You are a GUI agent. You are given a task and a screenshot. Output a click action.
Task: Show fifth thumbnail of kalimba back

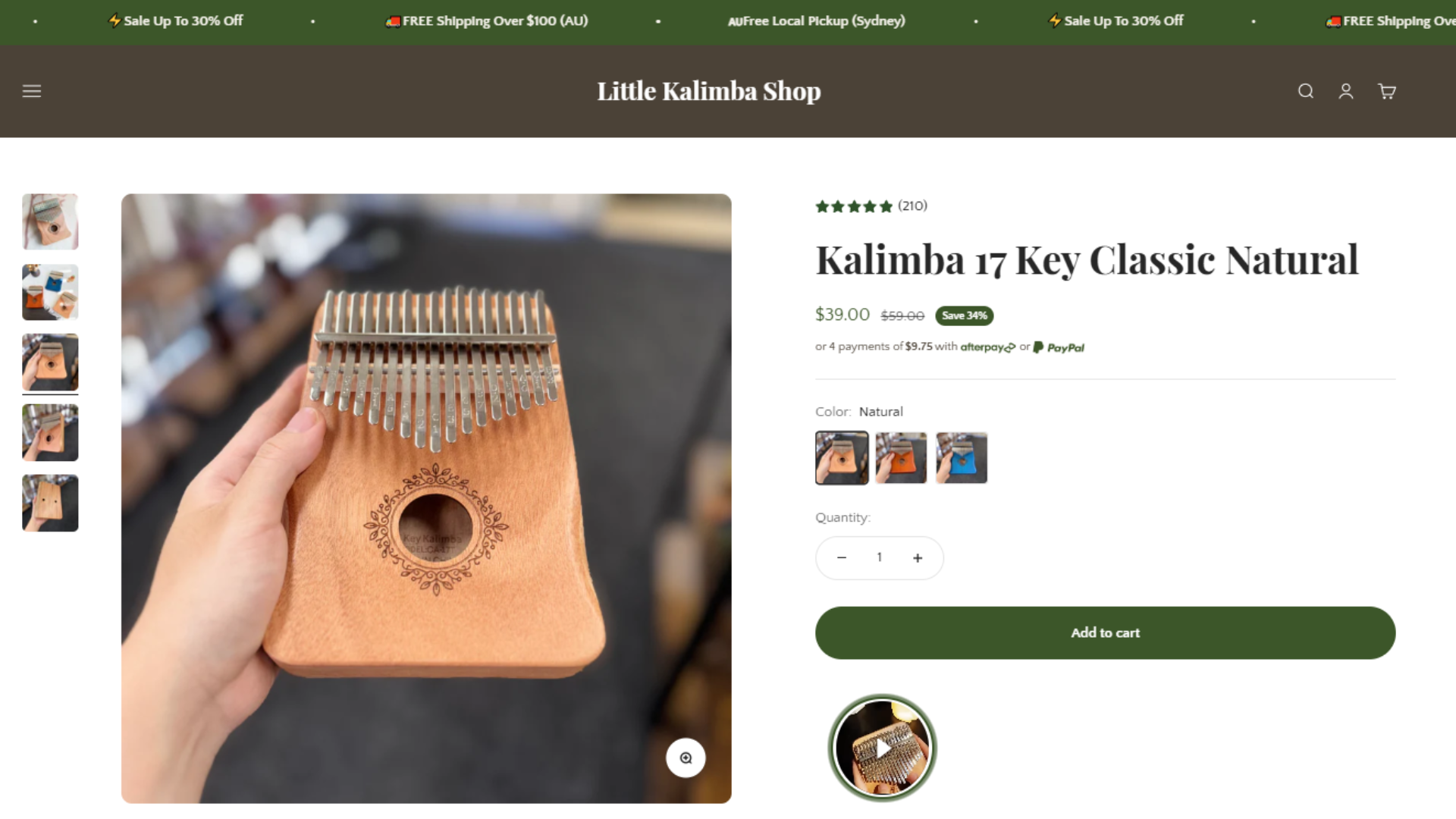pos(50,503)
